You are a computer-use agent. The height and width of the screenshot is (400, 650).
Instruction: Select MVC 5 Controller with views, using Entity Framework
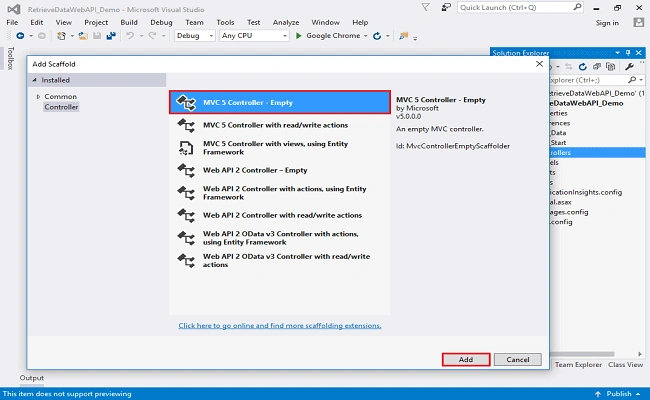click(x=280, y=148)
